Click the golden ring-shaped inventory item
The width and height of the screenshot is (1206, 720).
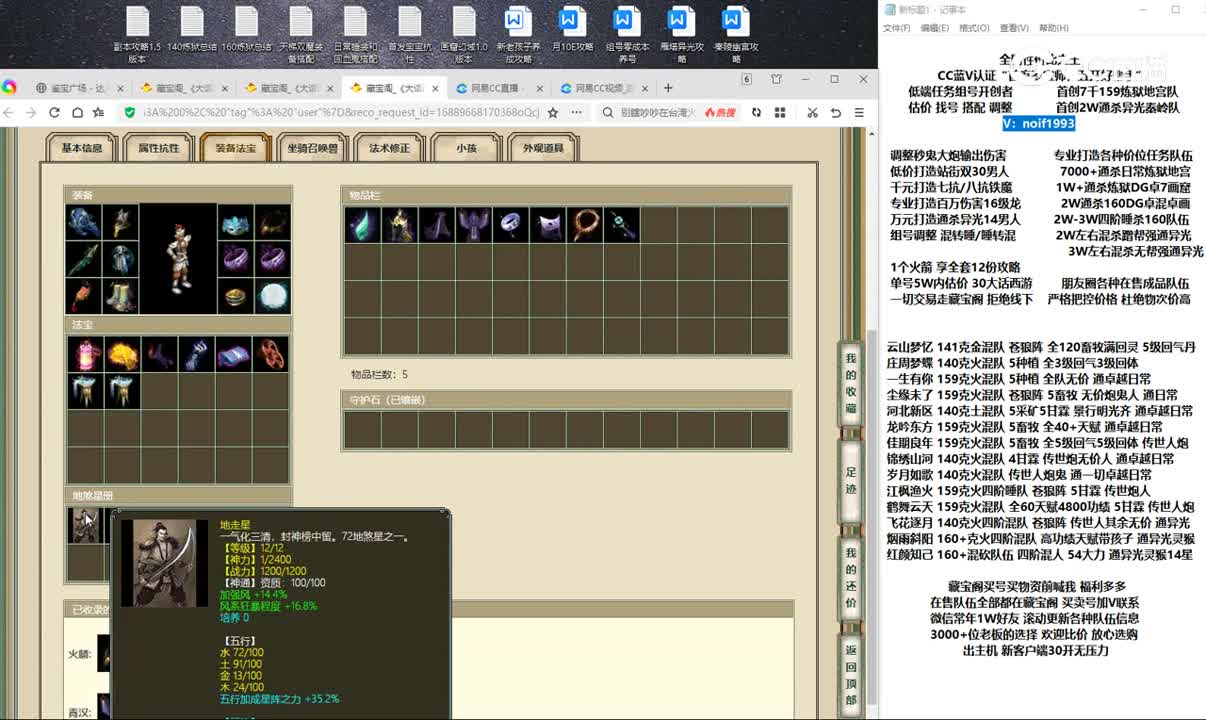tap(585, 225)
